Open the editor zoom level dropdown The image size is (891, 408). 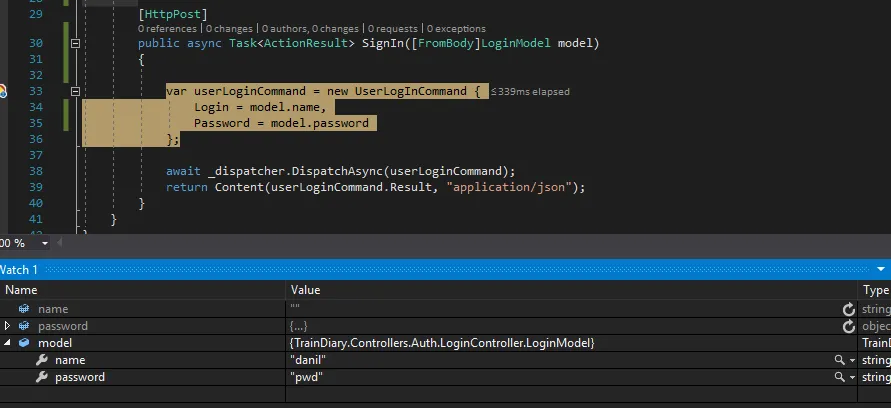44,244
